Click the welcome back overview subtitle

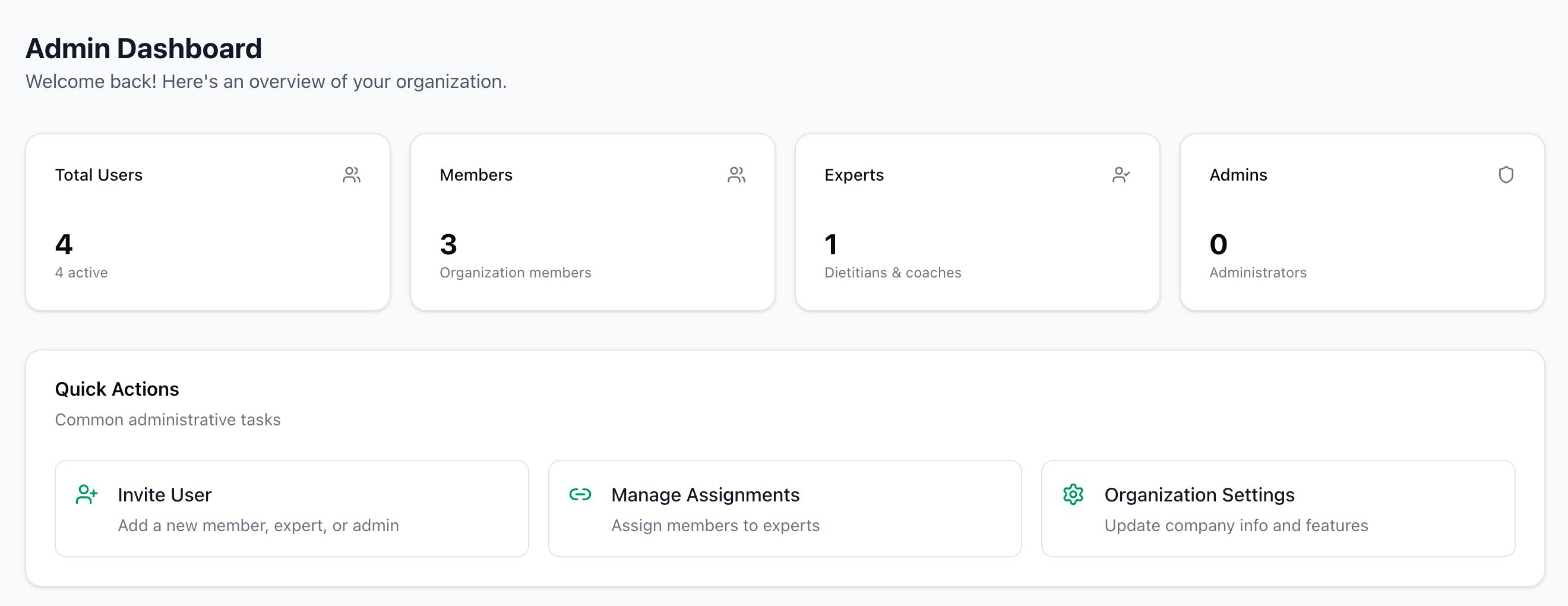pyautogui.click(x=266, y=81)
